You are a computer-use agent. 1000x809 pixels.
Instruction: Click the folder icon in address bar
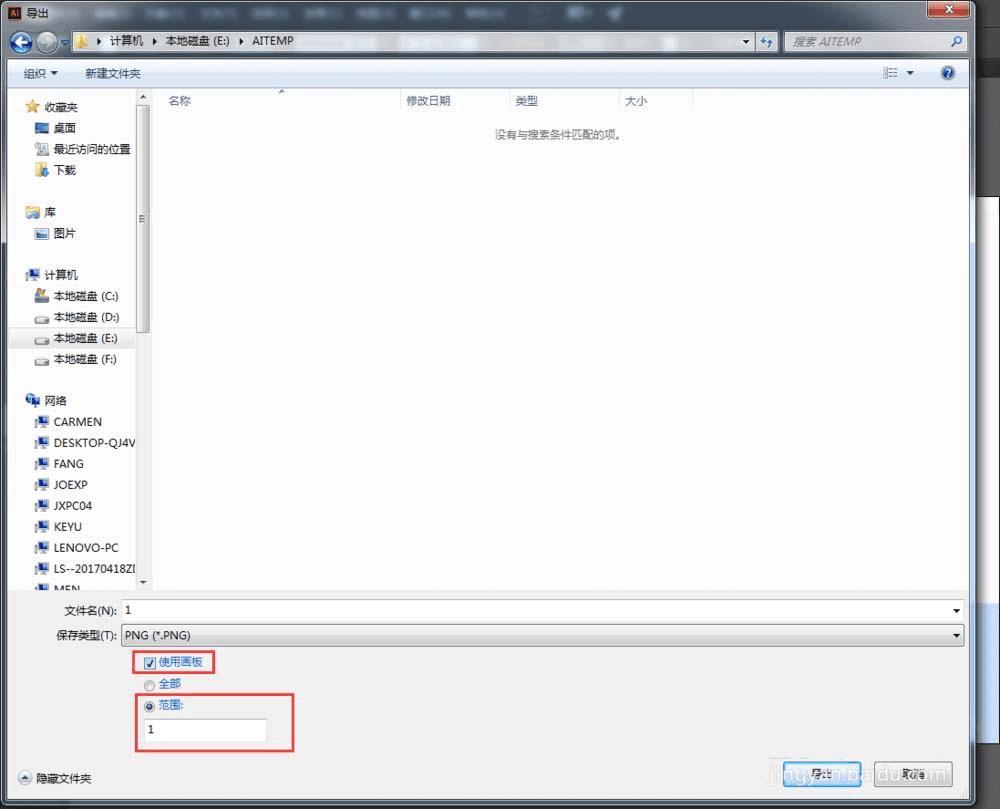[x=82, y=41]
